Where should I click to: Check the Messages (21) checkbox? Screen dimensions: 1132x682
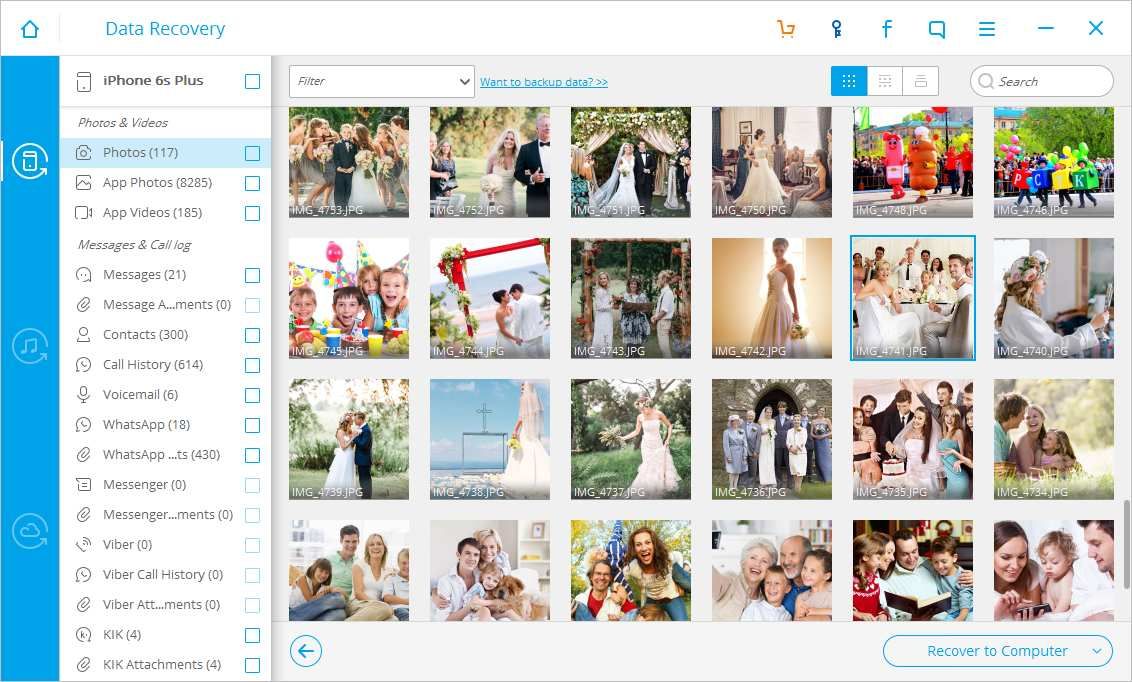[253, 275]
